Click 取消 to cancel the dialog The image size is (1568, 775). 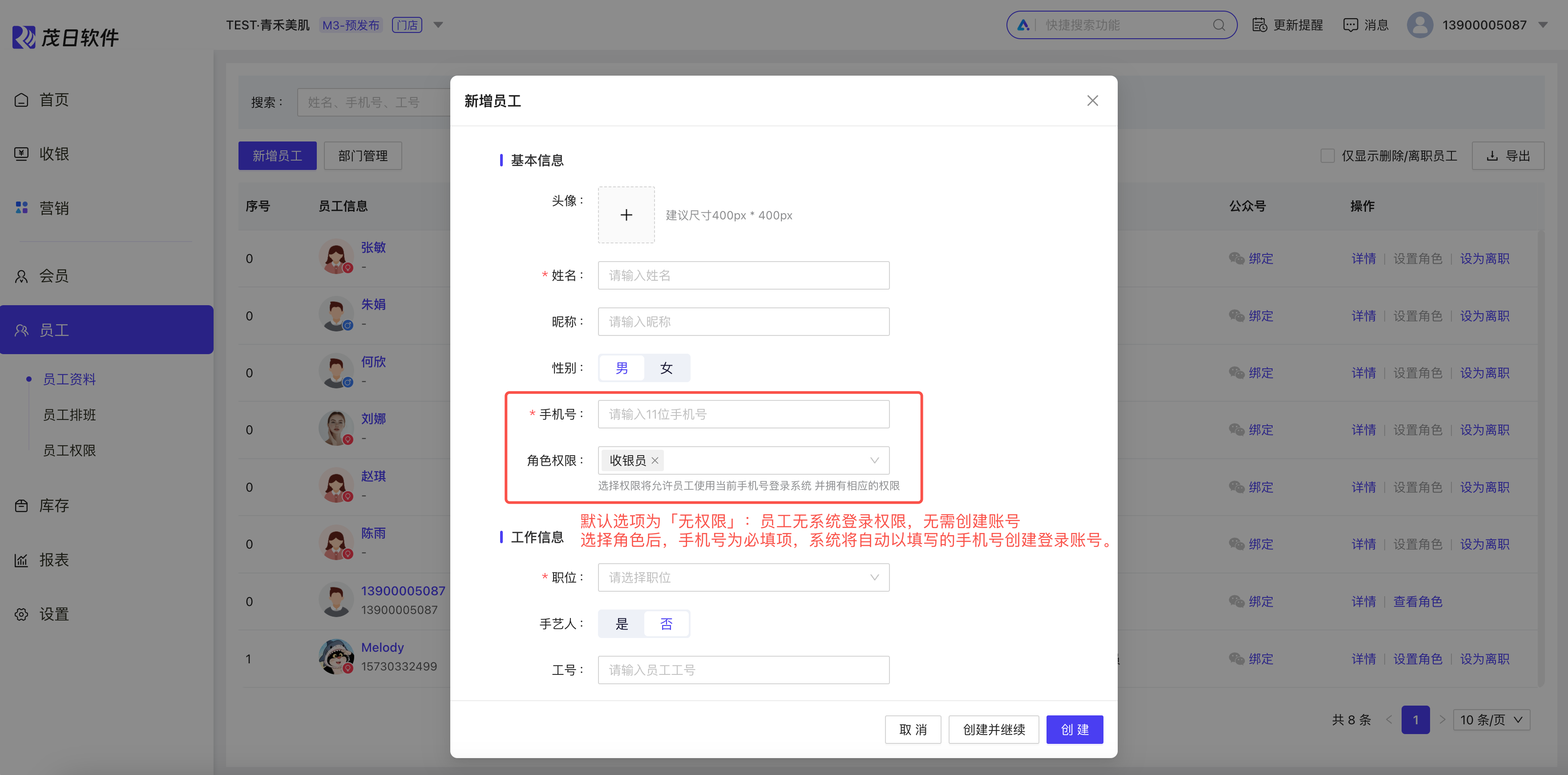coord(913,729)
